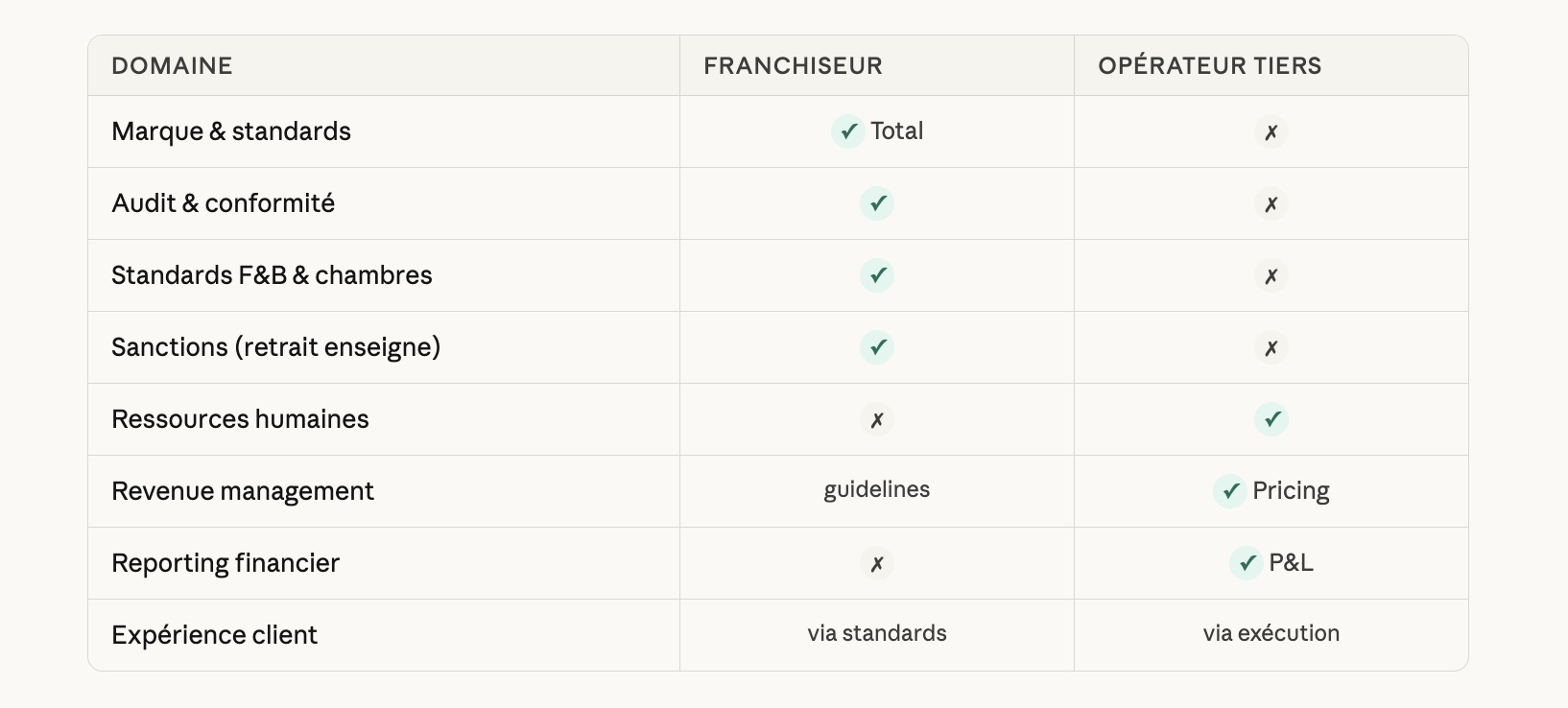The width and height of the screenshot is (1568, 708).
Task: Select the Domaine column header
Action: (x=172, y=66)
